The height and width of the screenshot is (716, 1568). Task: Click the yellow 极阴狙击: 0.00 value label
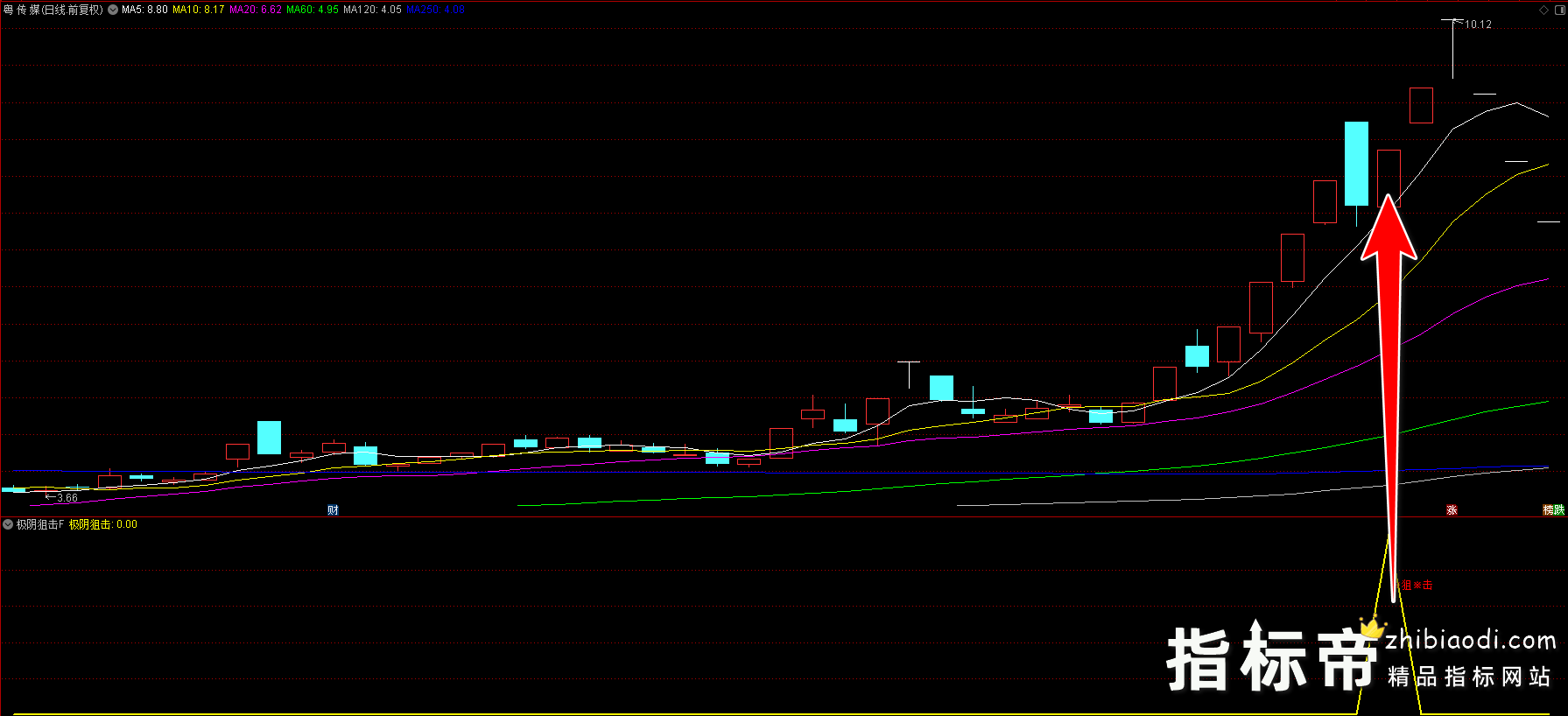(x=103, y=524)
